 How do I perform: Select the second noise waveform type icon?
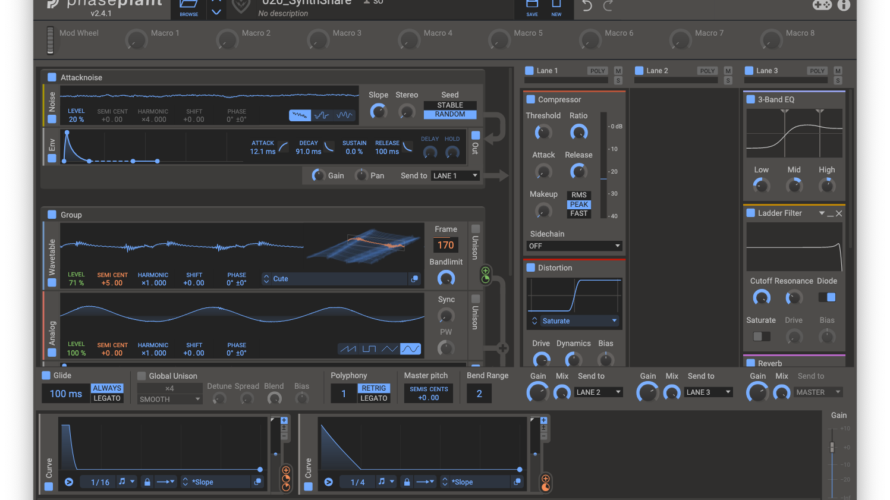click(322, 115)
